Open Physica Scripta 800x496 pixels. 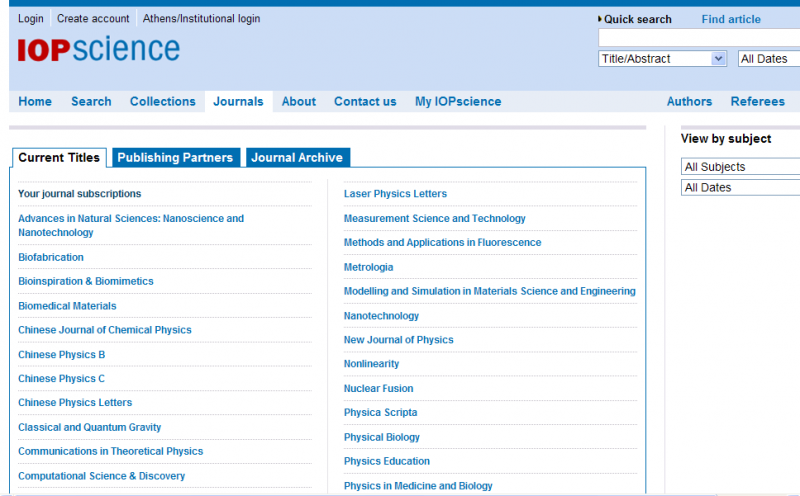[381, 412]
